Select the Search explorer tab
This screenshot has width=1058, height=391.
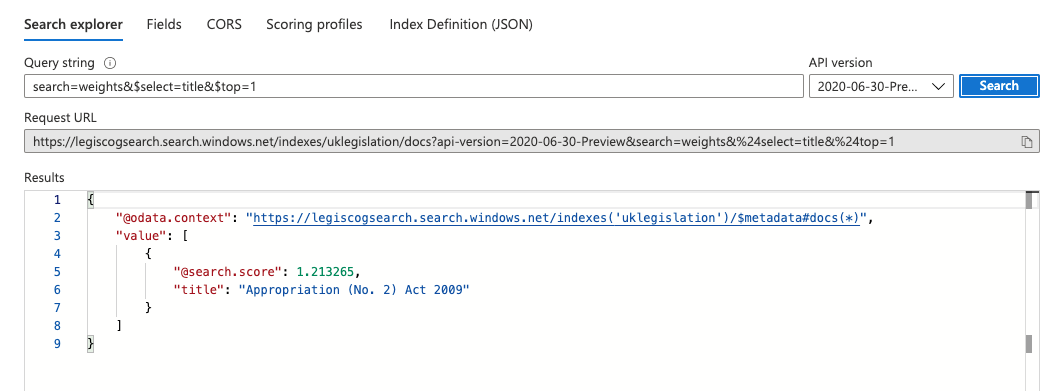pyautogui.click(x=74, y=24)
